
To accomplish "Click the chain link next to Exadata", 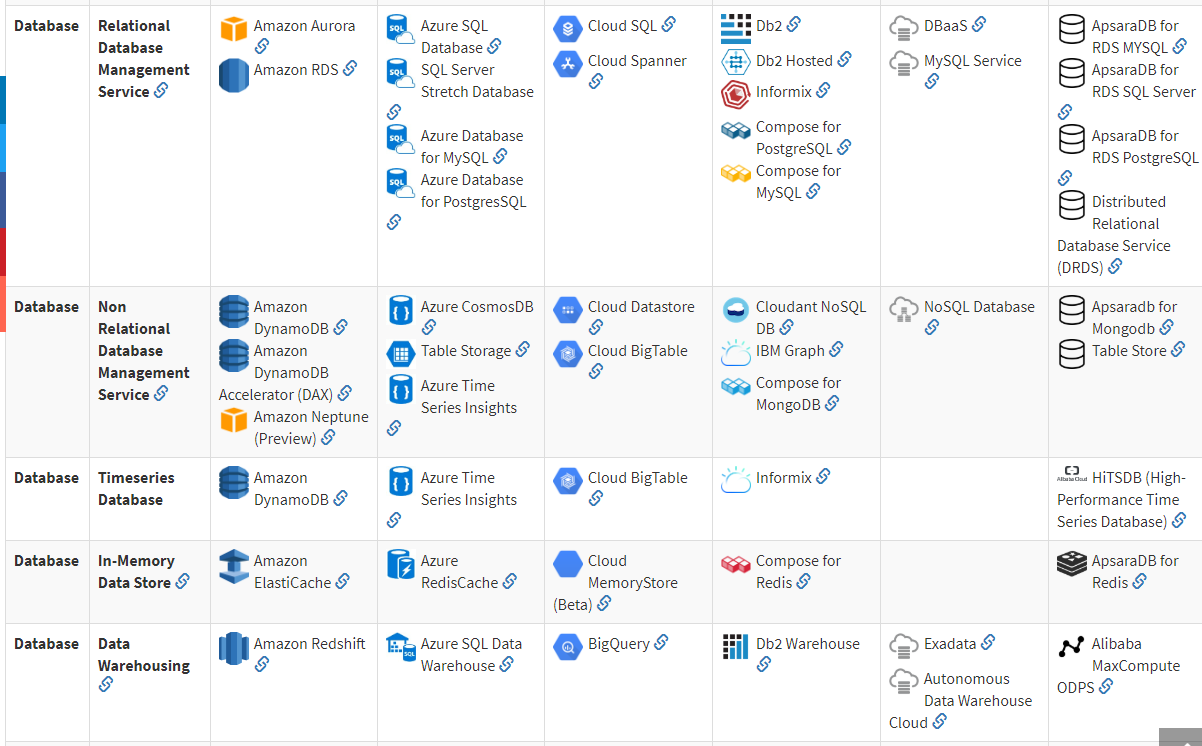I will tap(989, 643).
